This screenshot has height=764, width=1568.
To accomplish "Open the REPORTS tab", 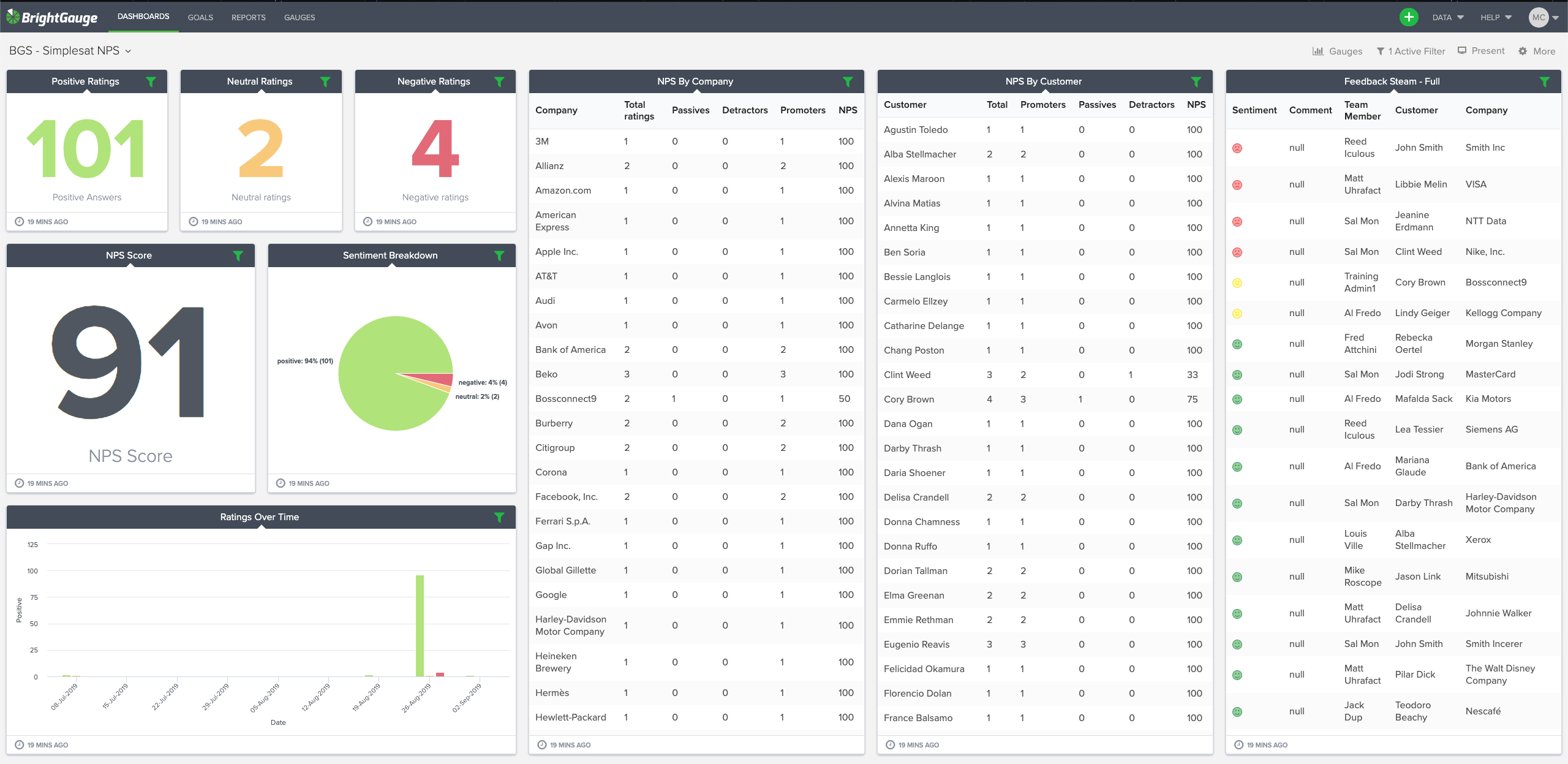I will 249,17.
